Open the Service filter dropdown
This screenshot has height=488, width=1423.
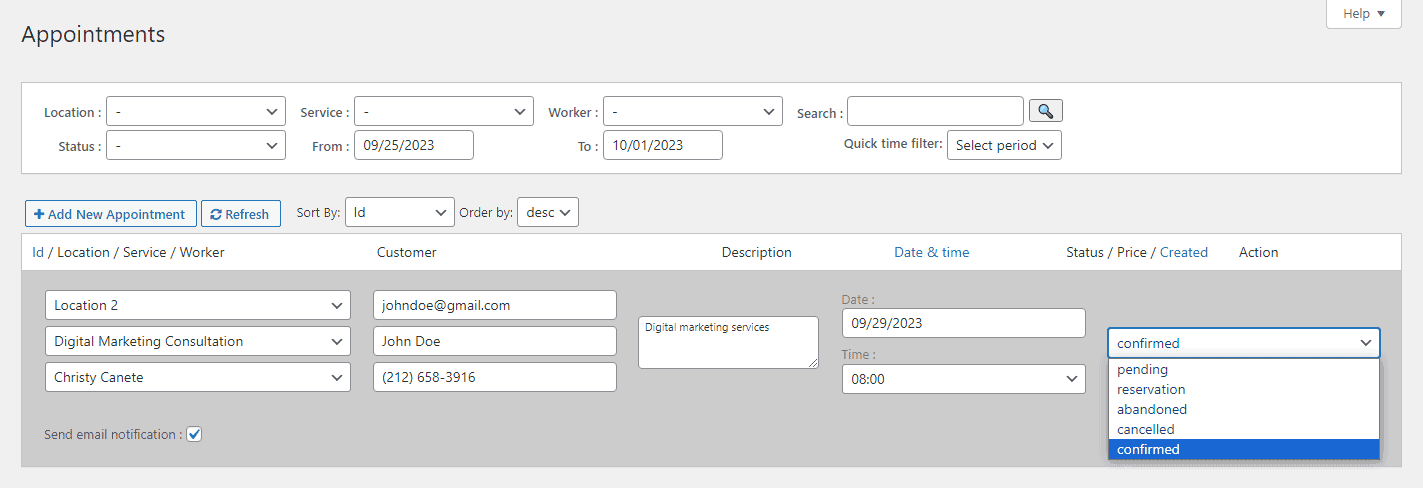pyautogui.click(x=443, y=112)
